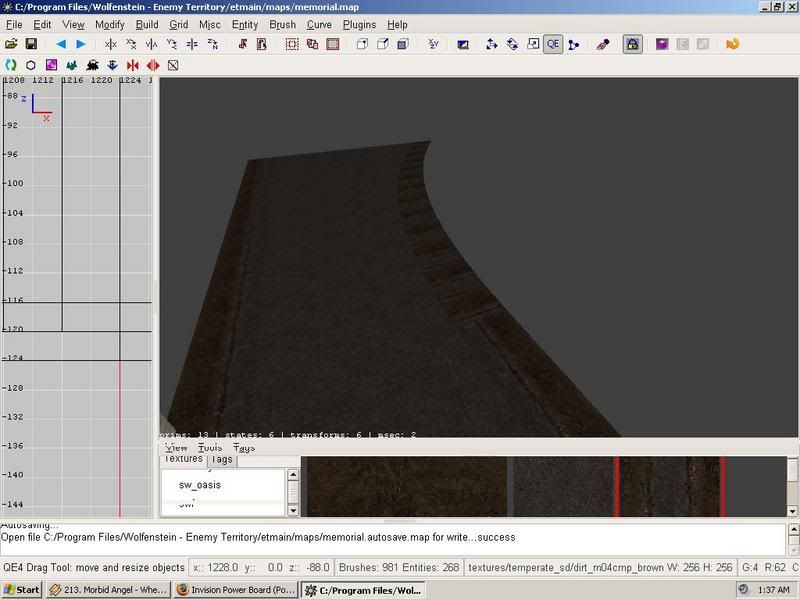The width and height of the screenshot is (800, 600).
Task: Open the texture browser Tools menu
Action: (x=210, y=448)
